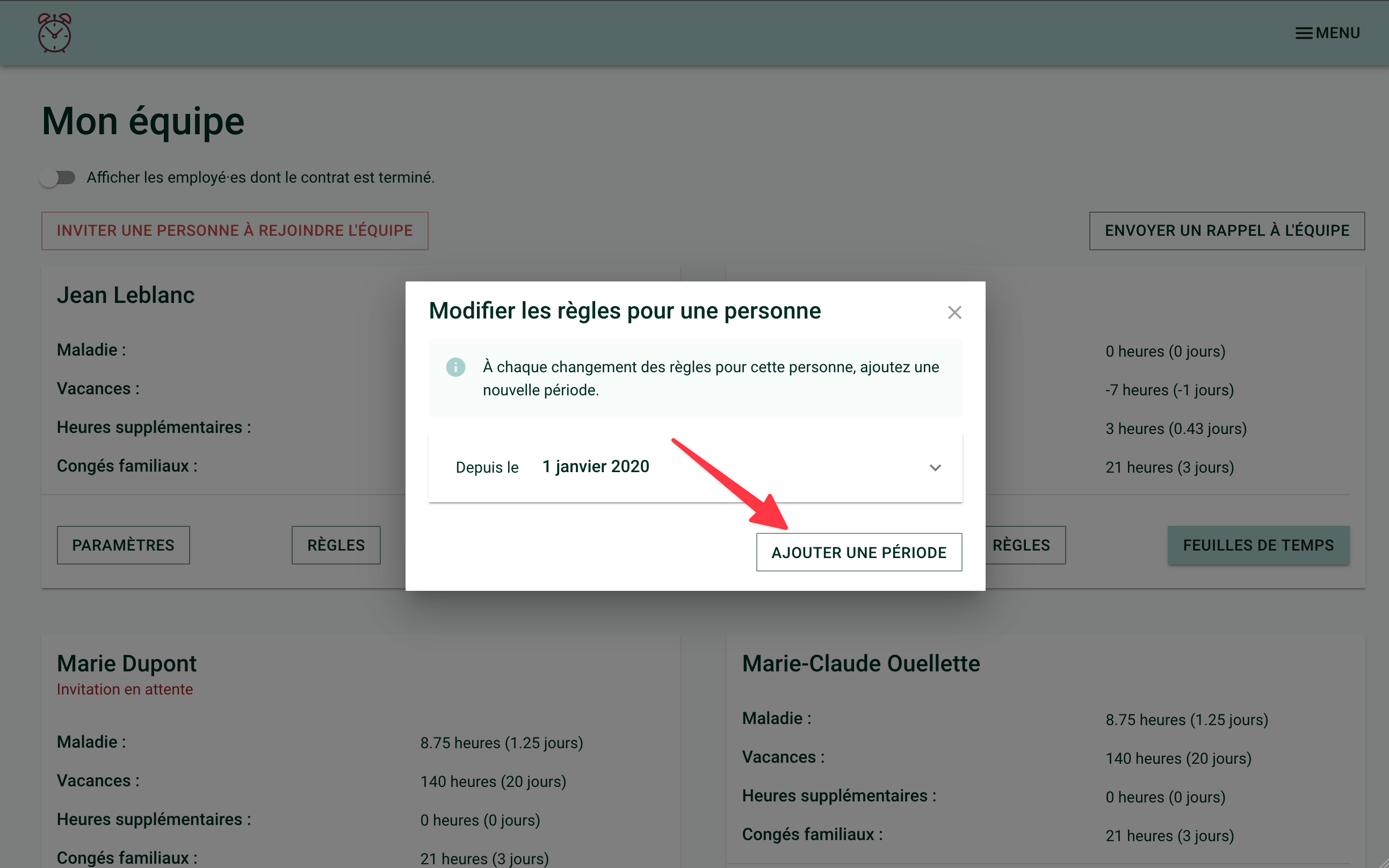Viewport: 1389px width, 868px height.
Task: Expand the Depuis le 1 janvier 2020 period
Action: click(x=695, y=467)
